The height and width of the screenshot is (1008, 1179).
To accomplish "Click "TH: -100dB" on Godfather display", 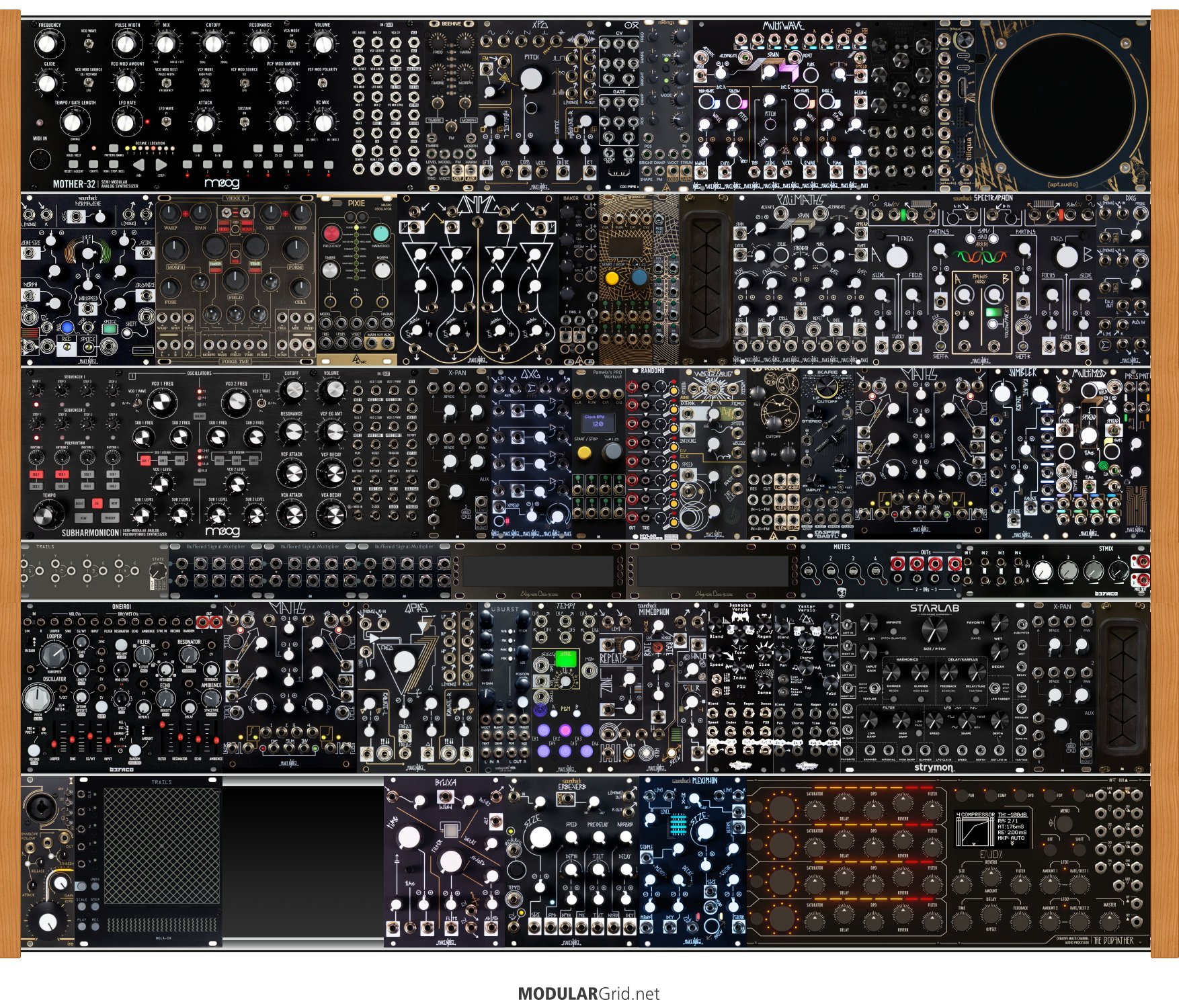I will coord(1012,815).
